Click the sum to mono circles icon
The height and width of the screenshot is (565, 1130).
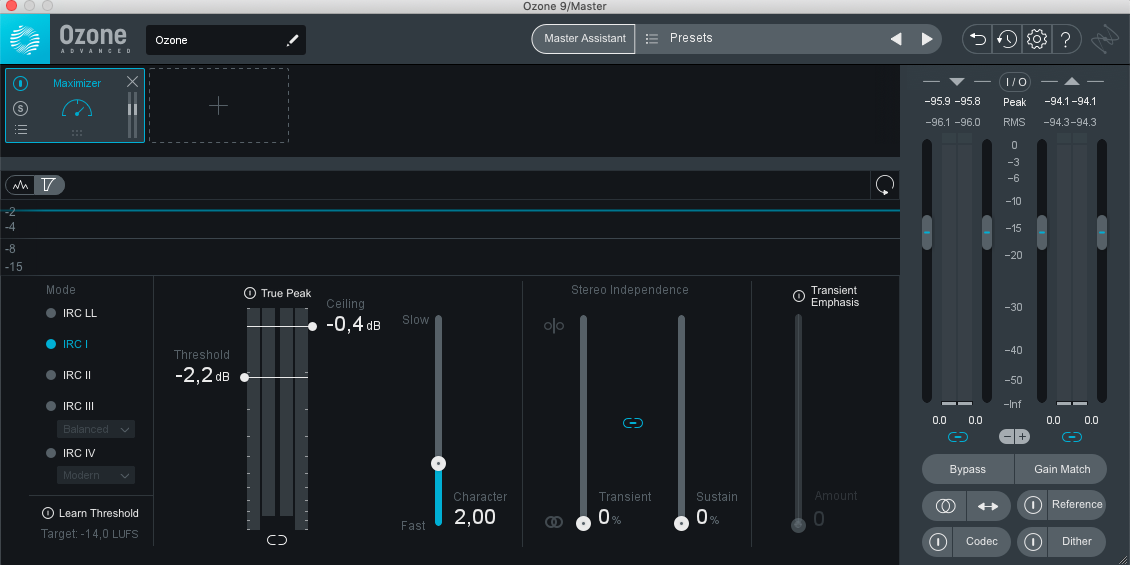pos(945,506)
